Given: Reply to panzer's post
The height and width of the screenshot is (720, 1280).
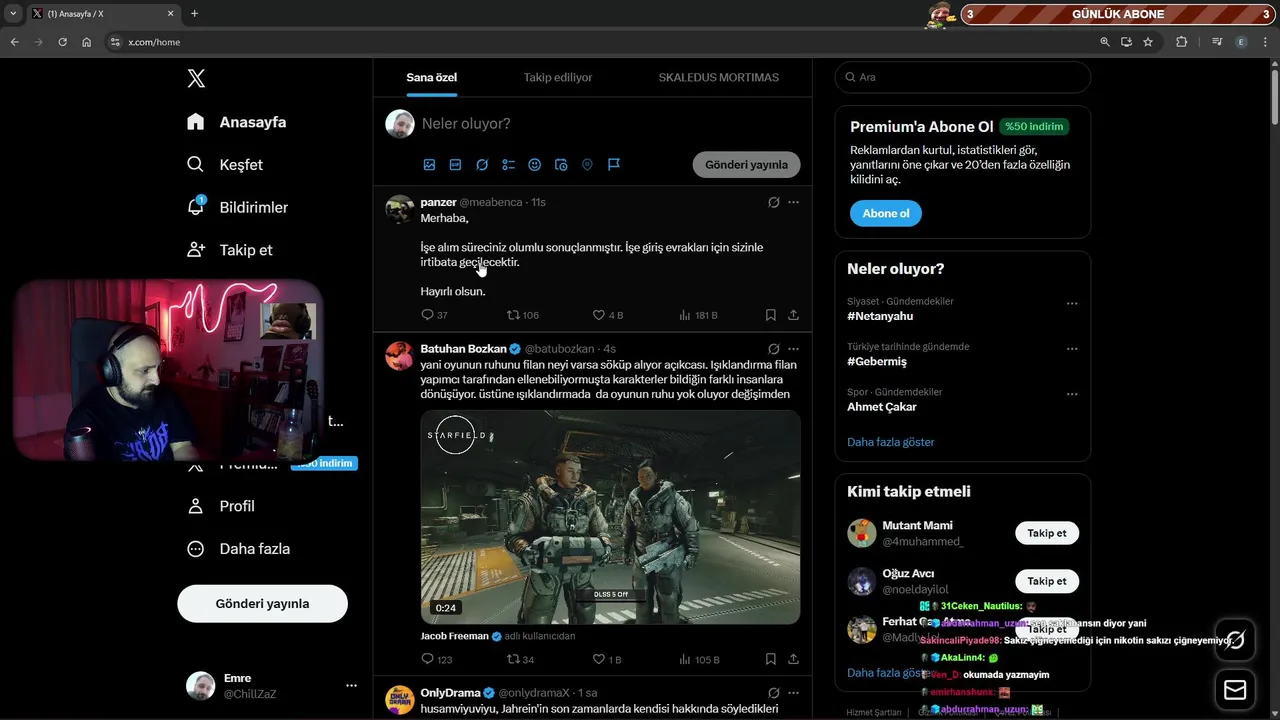Looking at the screenshot, I should (428, 315).
